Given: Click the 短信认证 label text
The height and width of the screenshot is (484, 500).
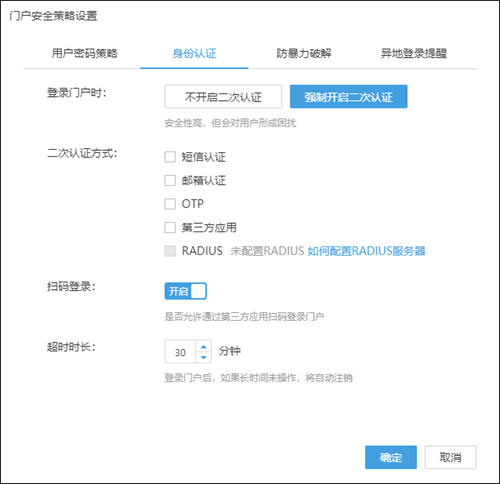Looking at the screenshot, I should pos(204,157).
